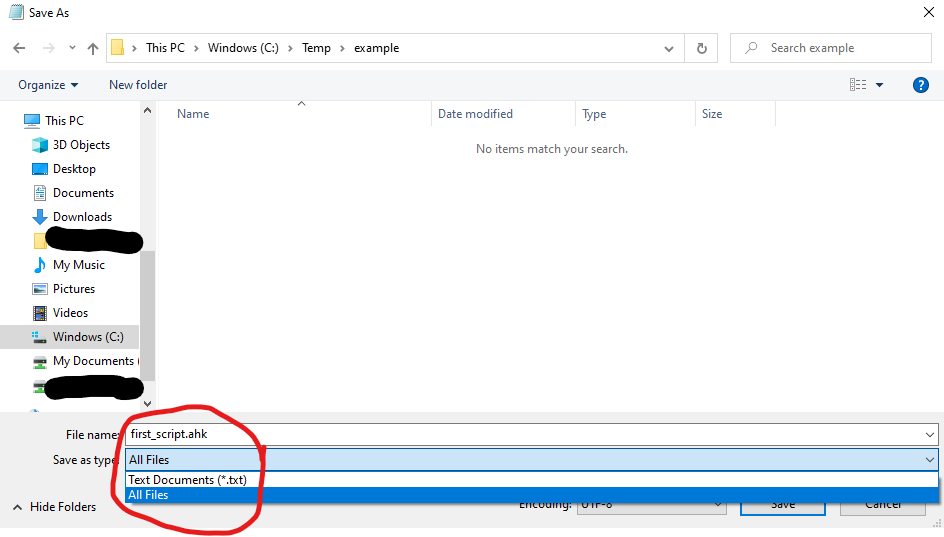Viewport: 944px width, 537px height.
Task: Open the view options dropdown arrow
Action: 880,85
